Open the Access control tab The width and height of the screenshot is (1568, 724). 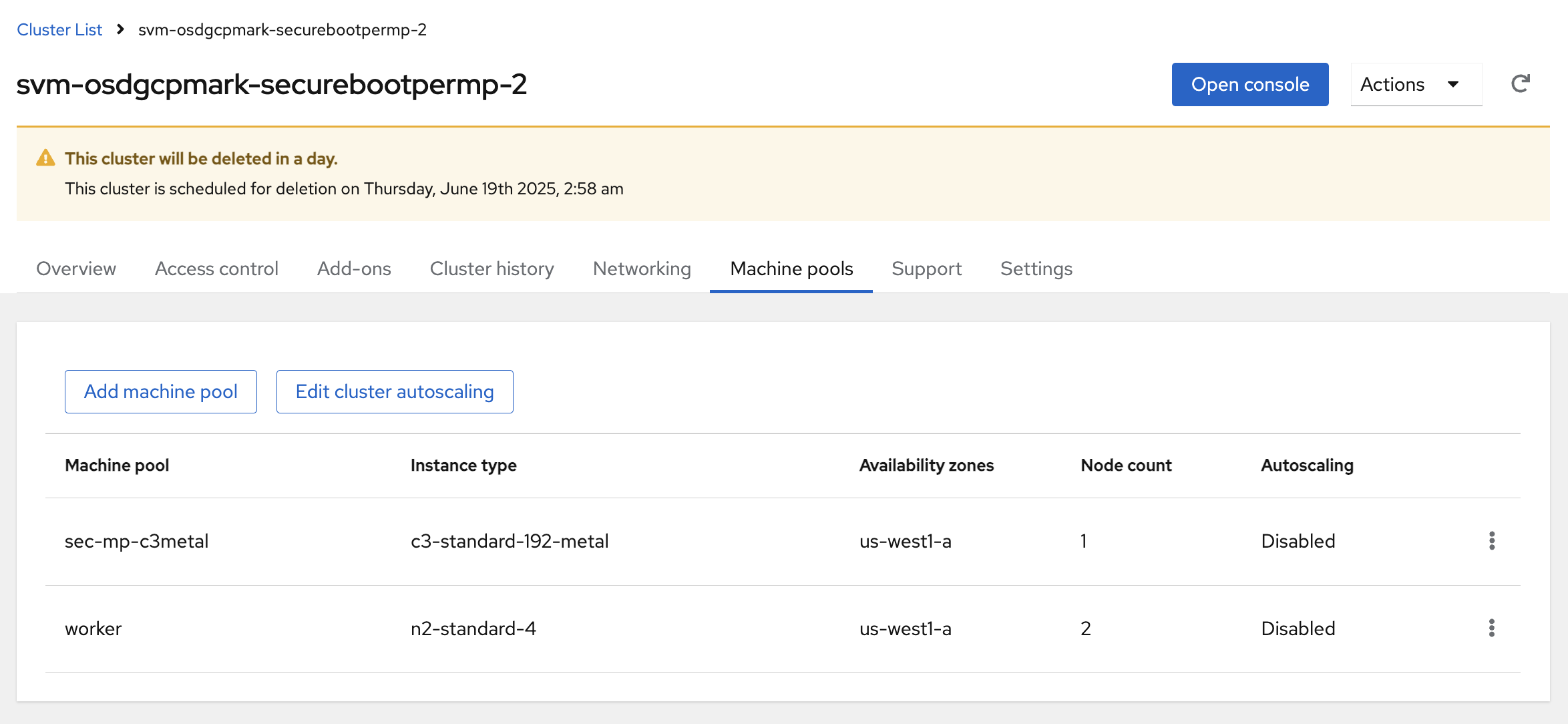point(216,268)
